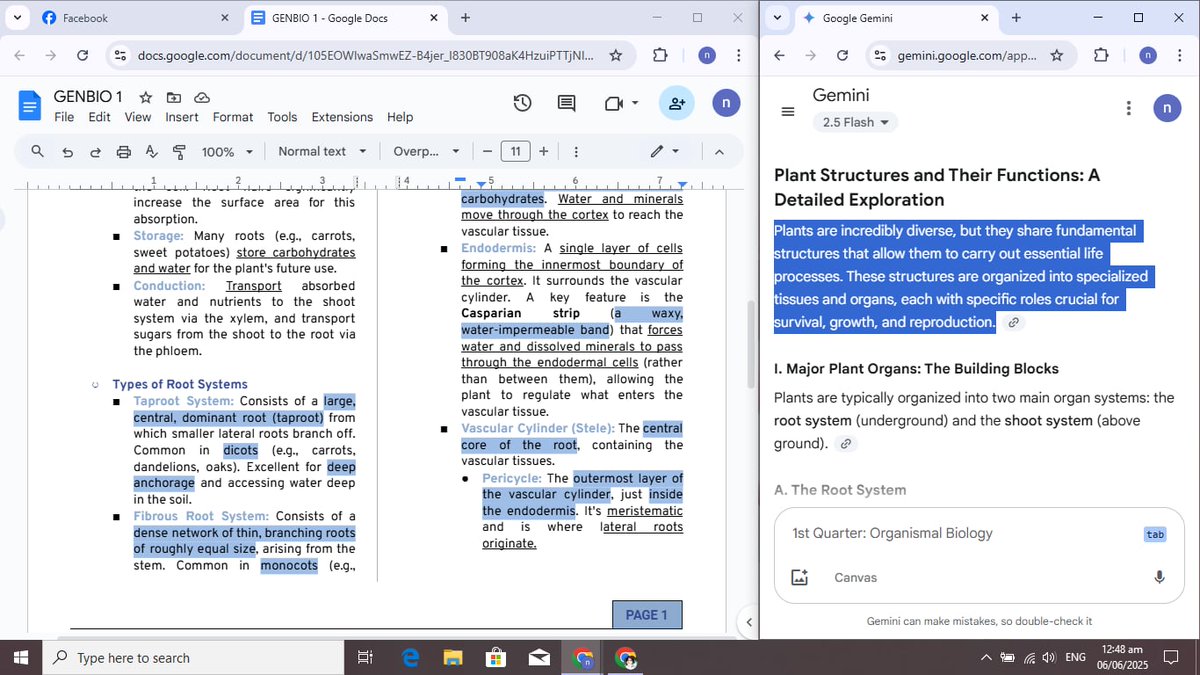Screen dimensions: 1200x675
Task: Show side panel arrow at Docs right edge
Action: [x=748, y=623]
